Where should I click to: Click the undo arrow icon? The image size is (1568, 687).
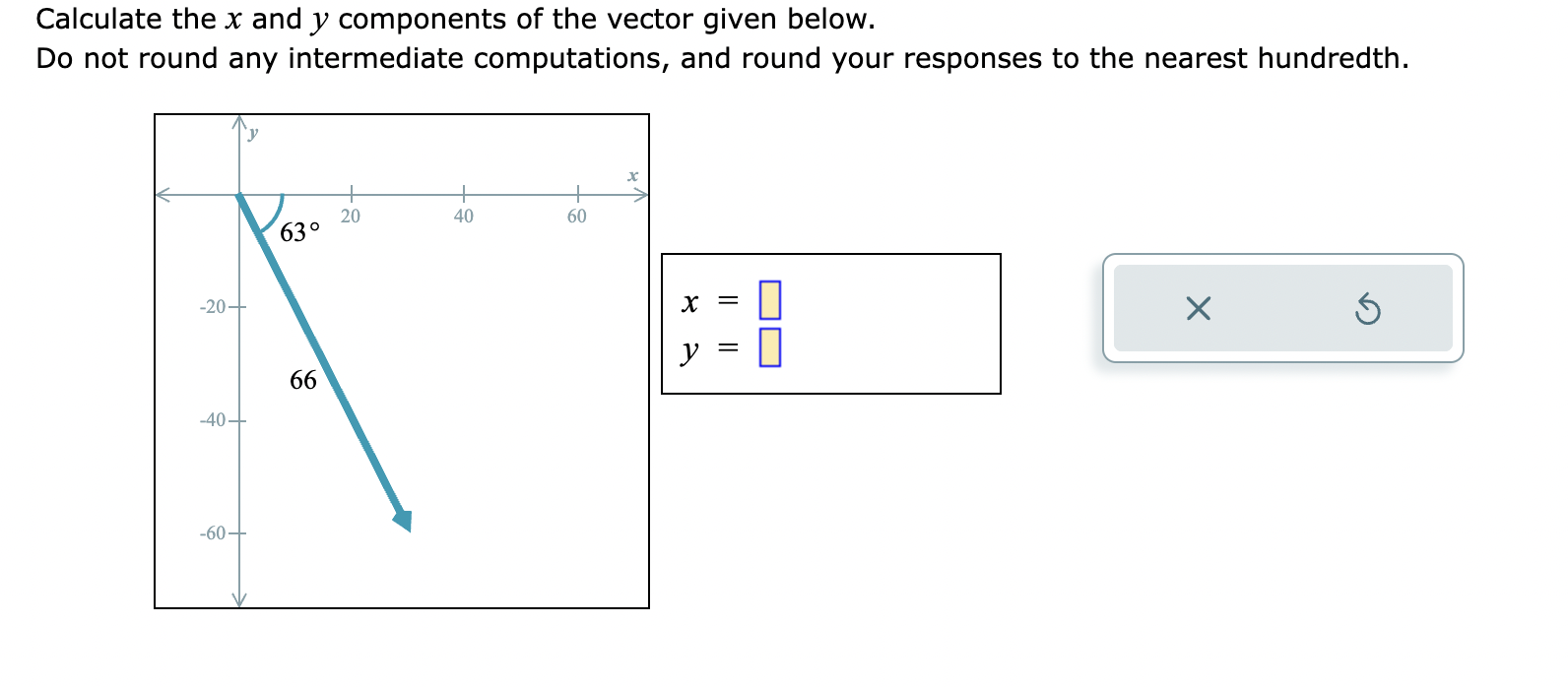pyautogui.click(x=1369, y=309)
